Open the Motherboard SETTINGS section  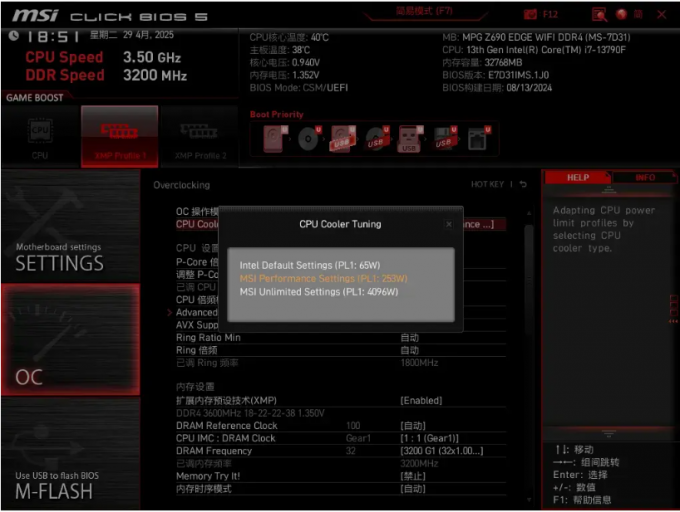(x=70, y=257)
